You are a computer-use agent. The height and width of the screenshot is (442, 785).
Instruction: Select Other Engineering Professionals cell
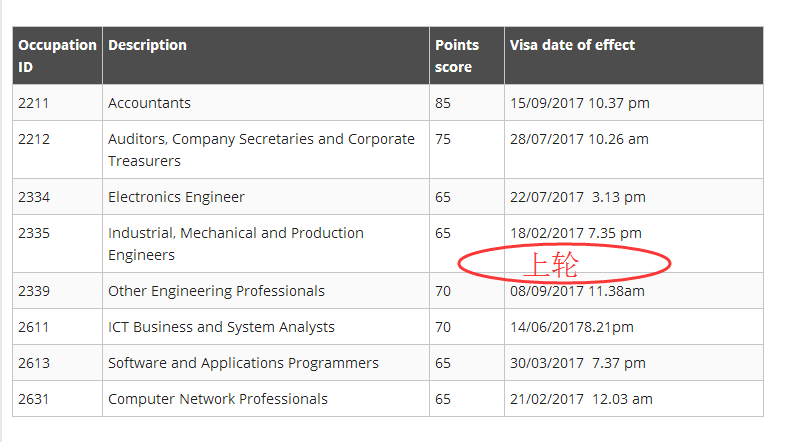pyautogui.click(x=216, y=291)
